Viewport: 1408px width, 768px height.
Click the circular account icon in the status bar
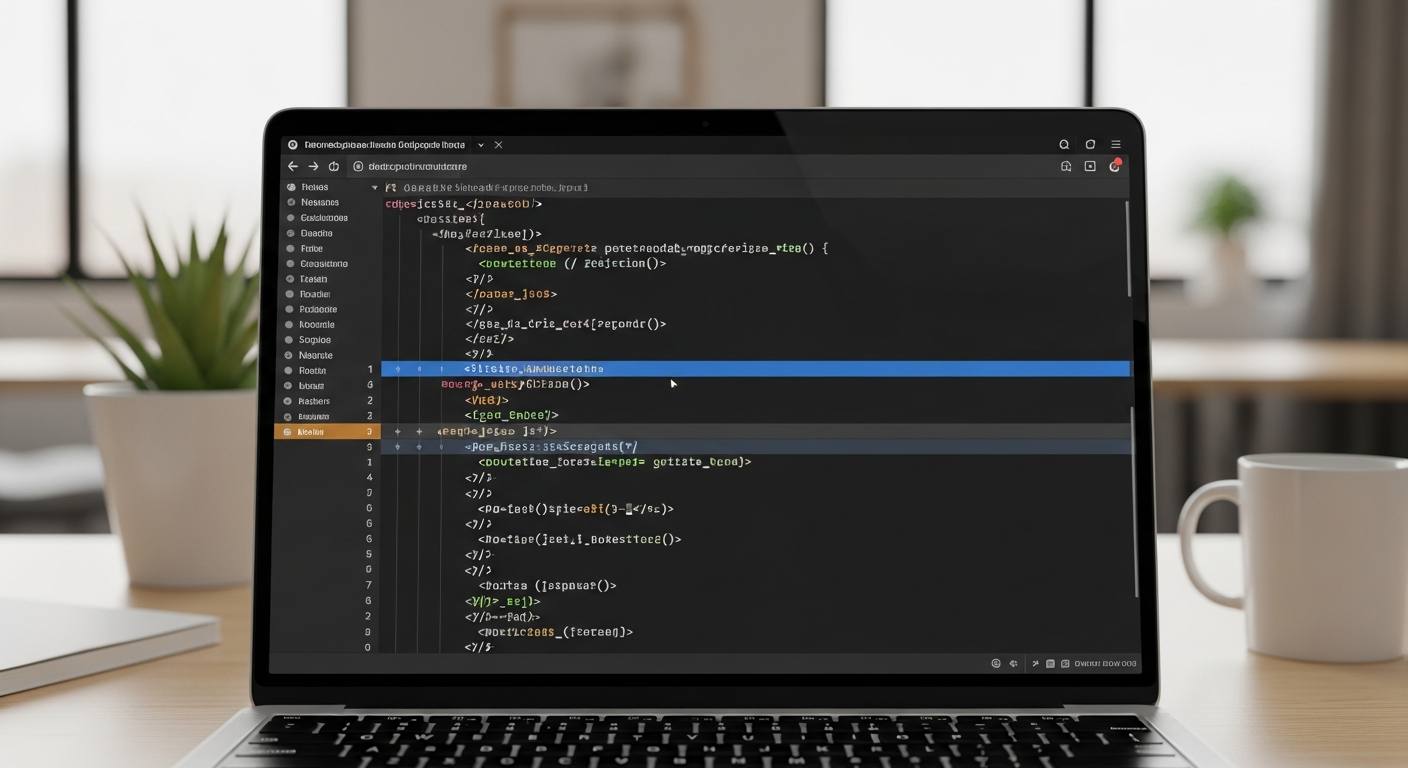point(995,663)
